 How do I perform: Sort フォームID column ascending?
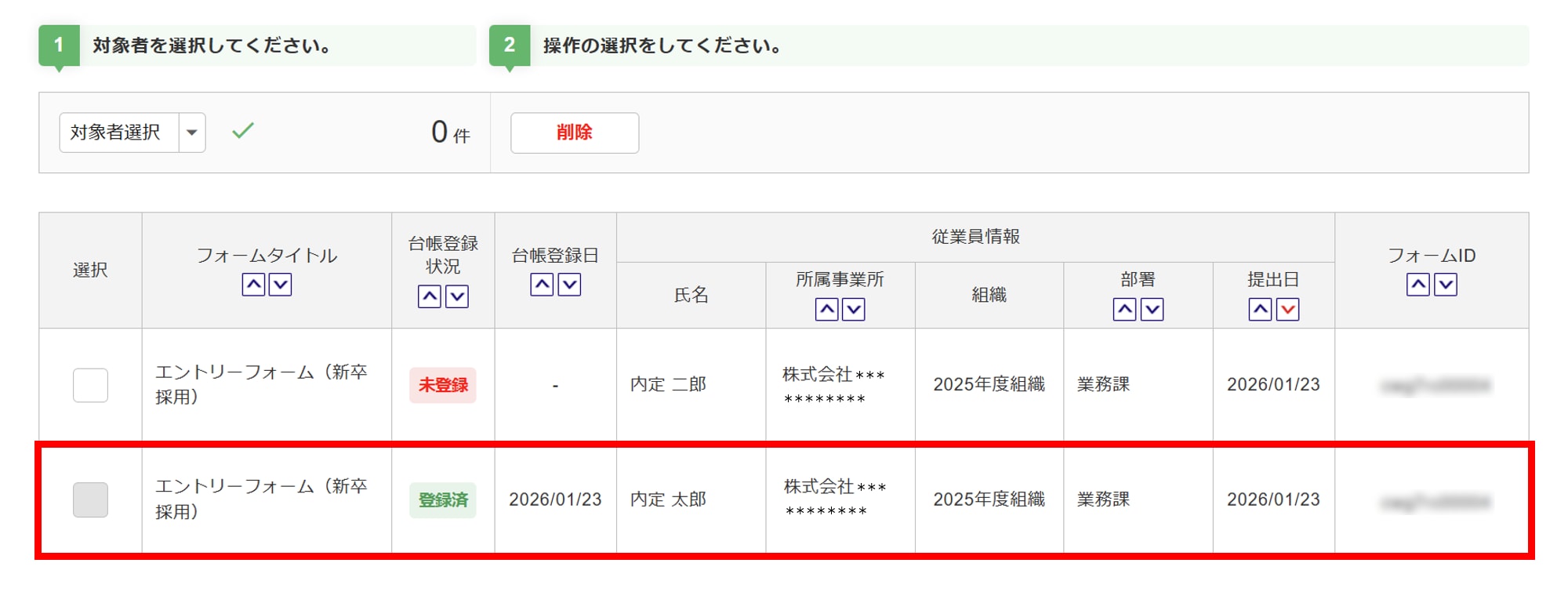click(1418, 285)
